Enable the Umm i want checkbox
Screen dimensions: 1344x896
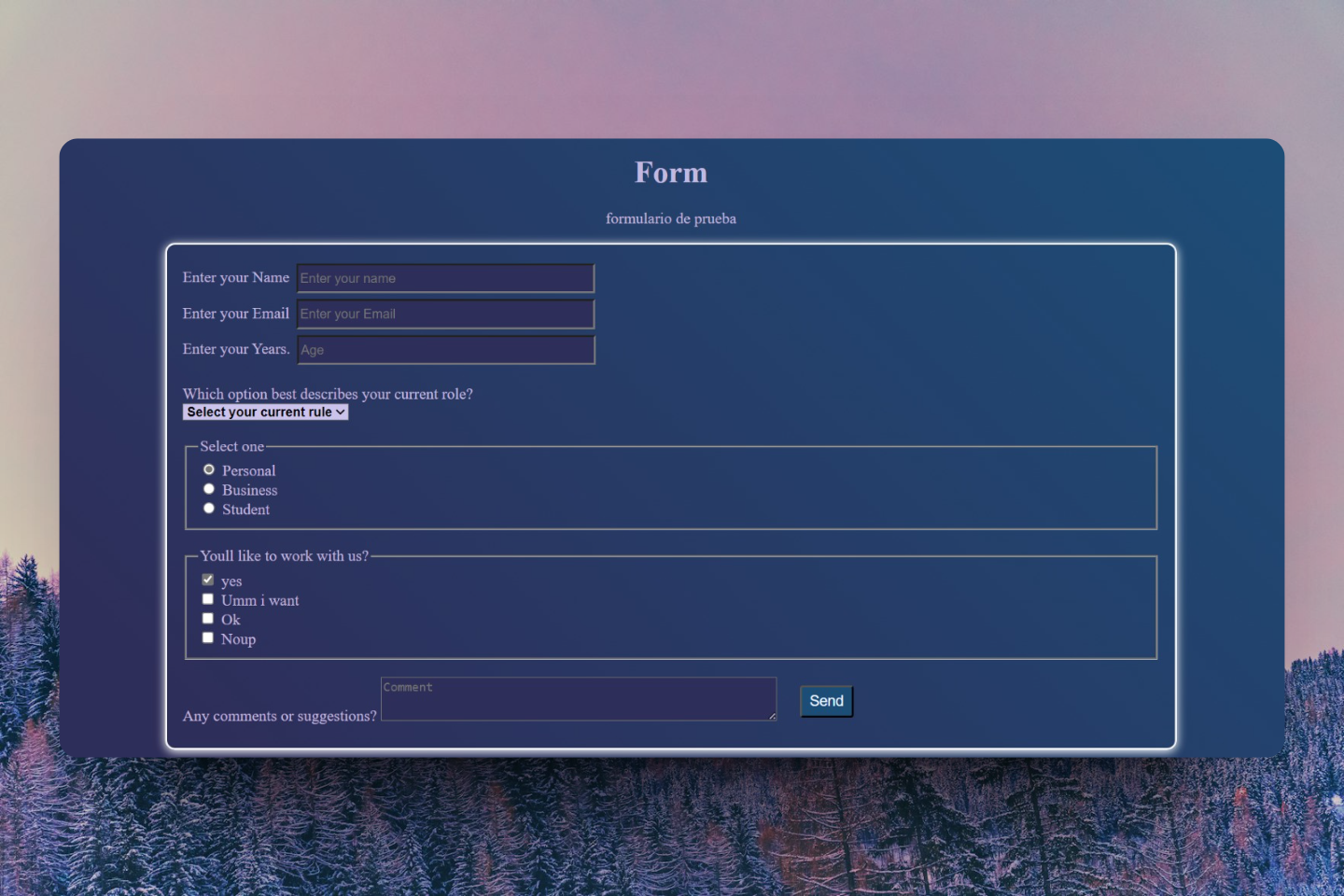point(208,599)
